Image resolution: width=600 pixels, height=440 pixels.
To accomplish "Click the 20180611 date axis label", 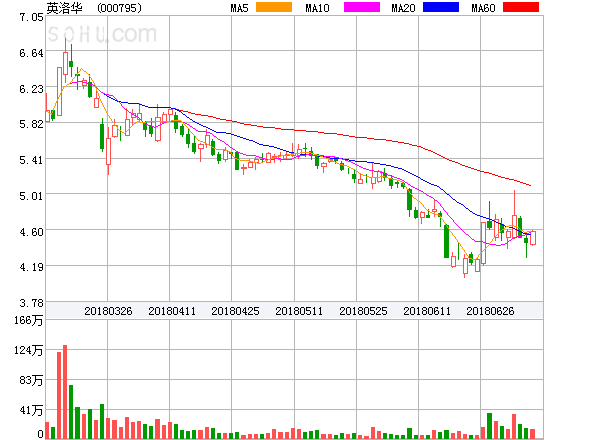I will coord(427,311).
